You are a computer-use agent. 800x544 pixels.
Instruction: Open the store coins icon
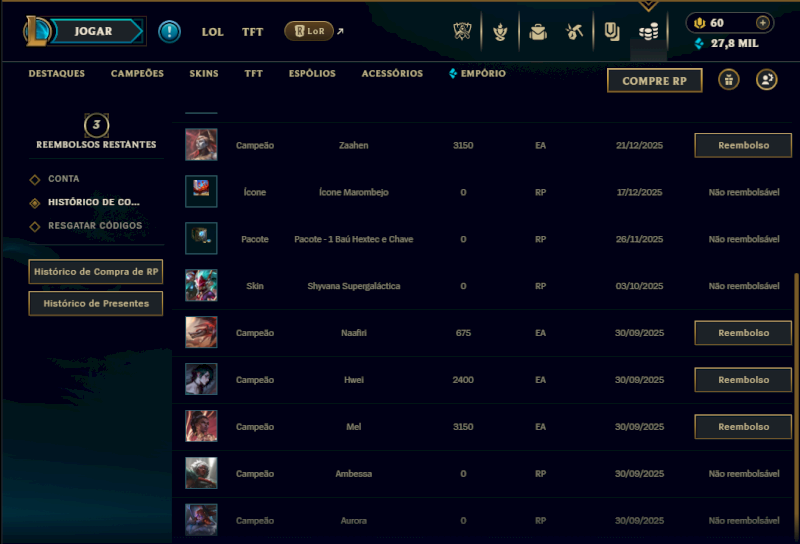tap(648, 32)
